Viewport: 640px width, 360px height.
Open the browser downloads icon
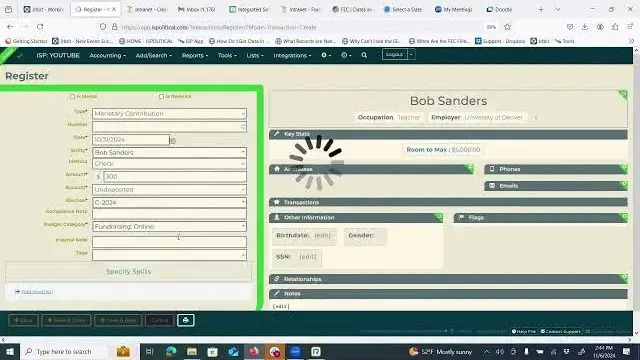coord(584,27)
